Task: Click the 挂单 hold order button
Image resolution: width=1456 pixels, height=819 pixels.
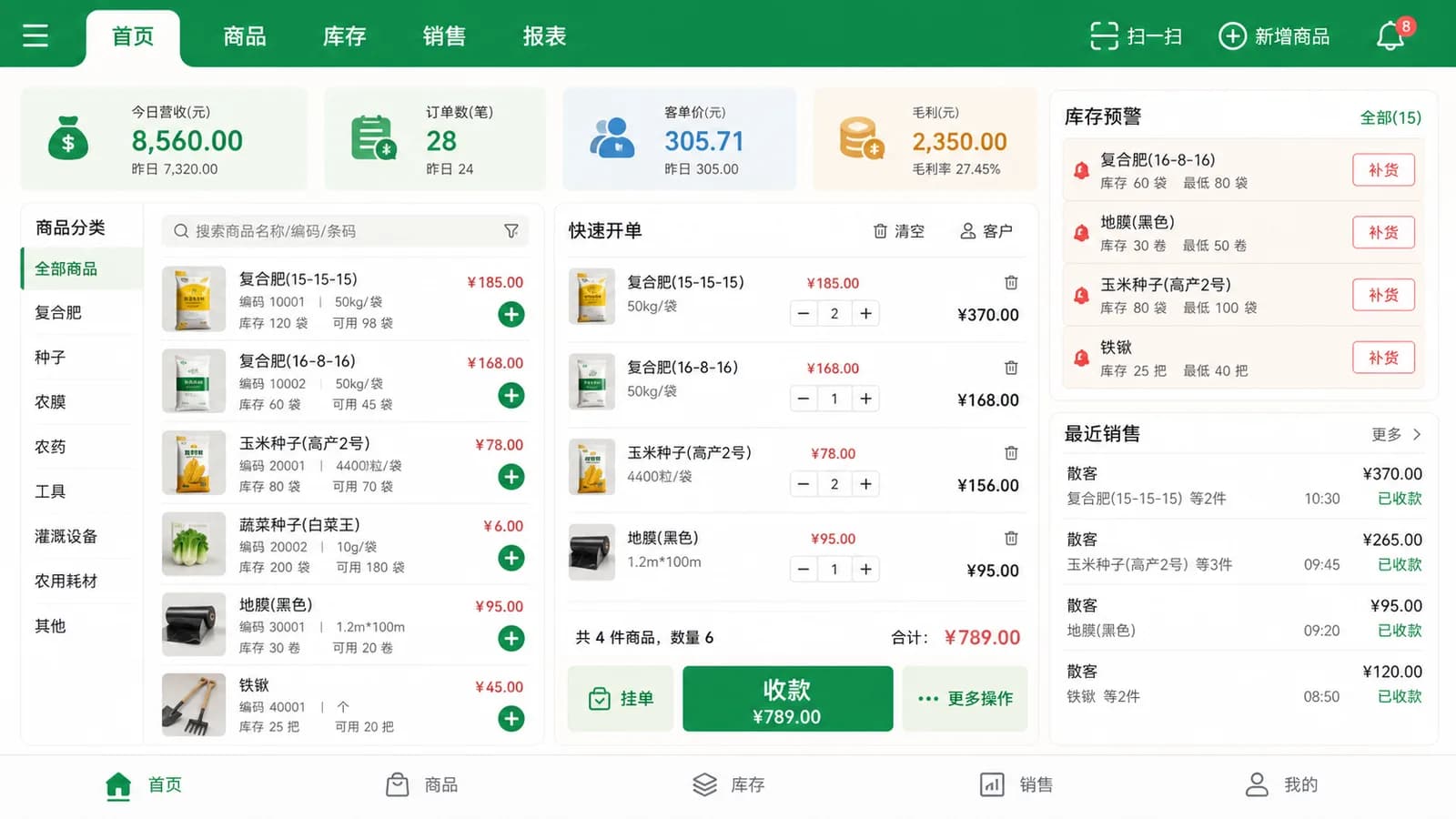Action: click(x=621, y=699)
